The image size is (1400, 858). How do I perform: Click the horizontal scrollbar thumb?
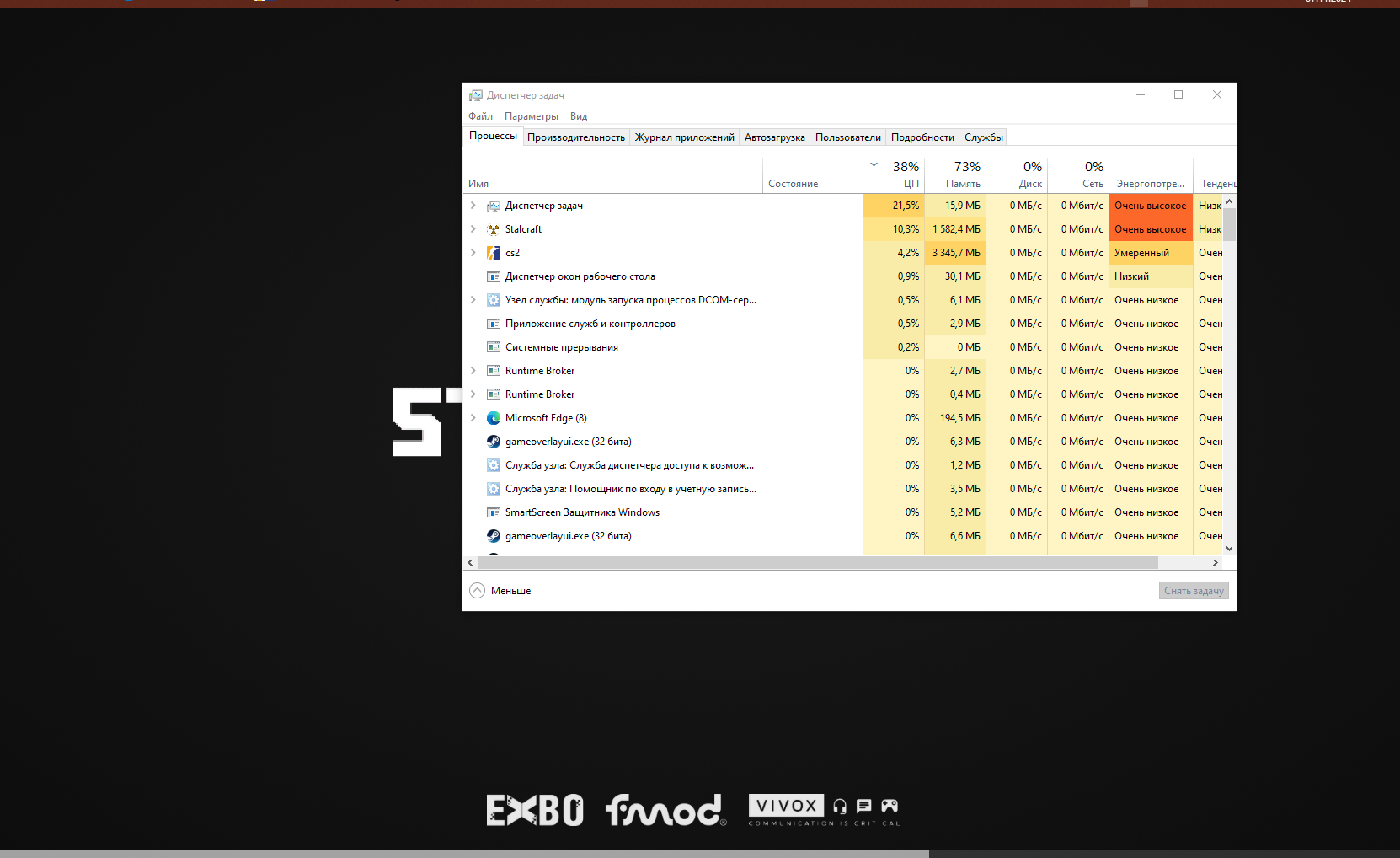click(818, 562)
